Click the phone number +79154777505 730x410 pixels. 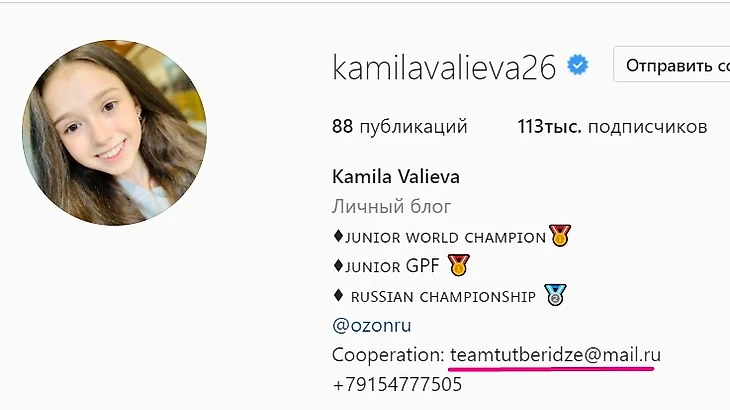click(x=397, y=384)
